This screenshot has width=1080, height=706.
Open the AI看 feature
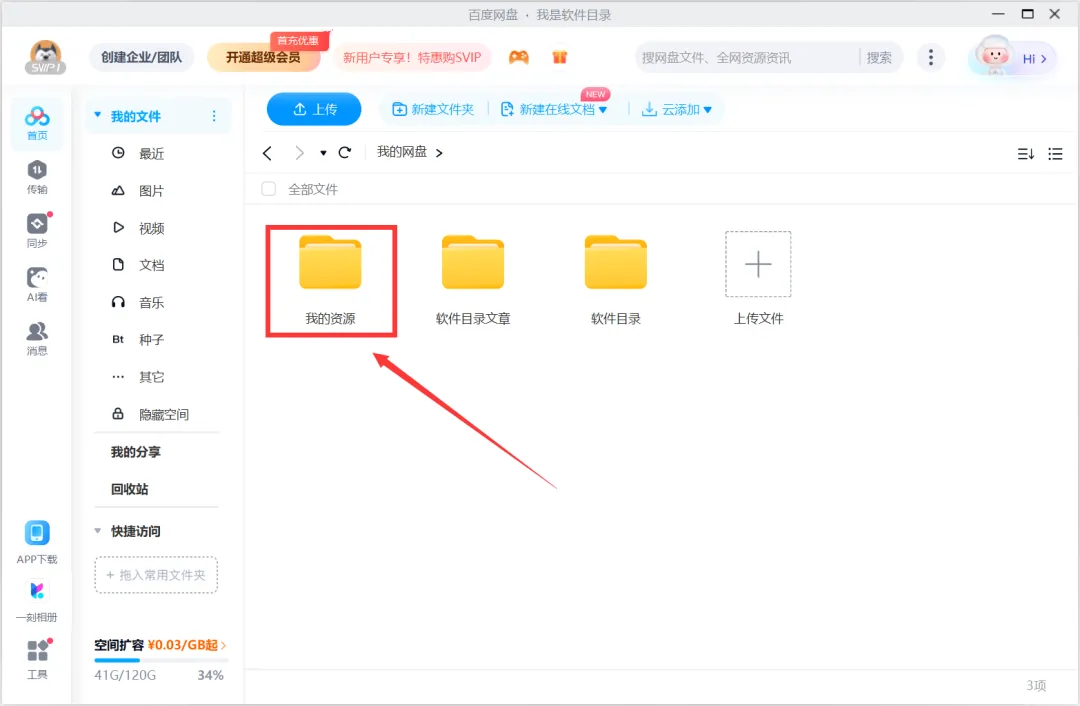tap(37, 284)
